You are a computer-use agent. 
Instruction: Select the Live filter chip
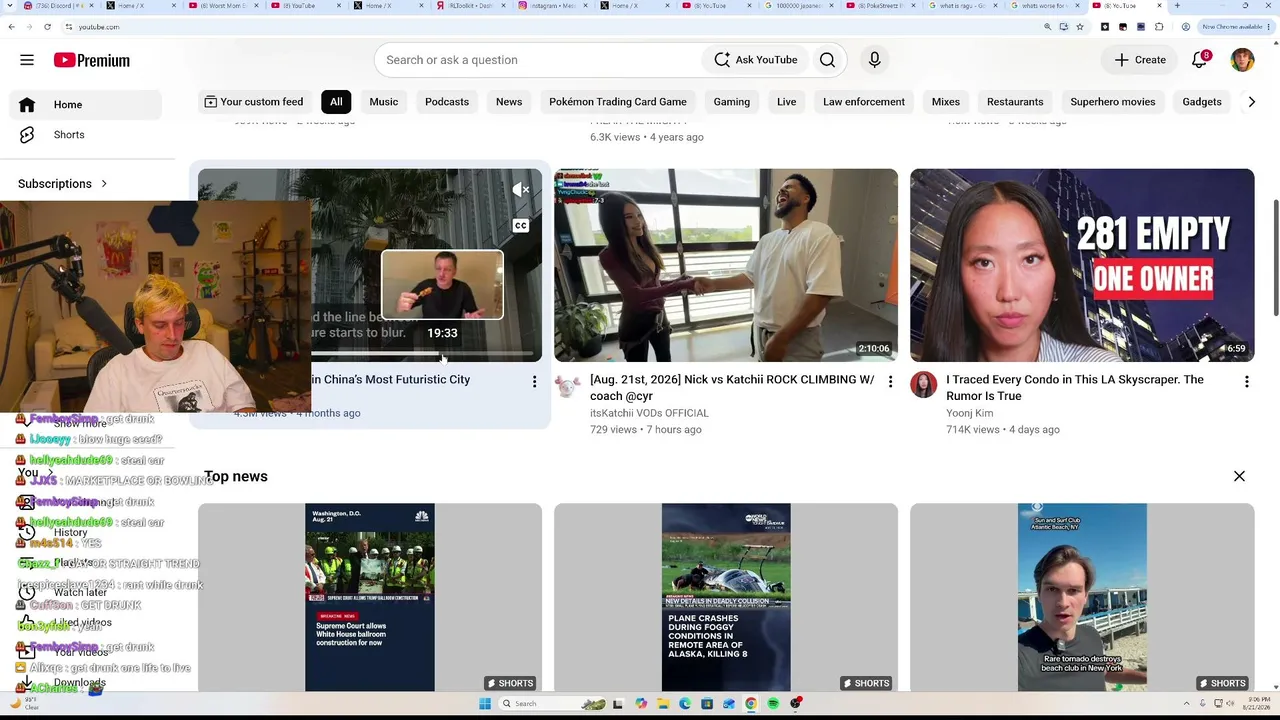pos(787,102)
